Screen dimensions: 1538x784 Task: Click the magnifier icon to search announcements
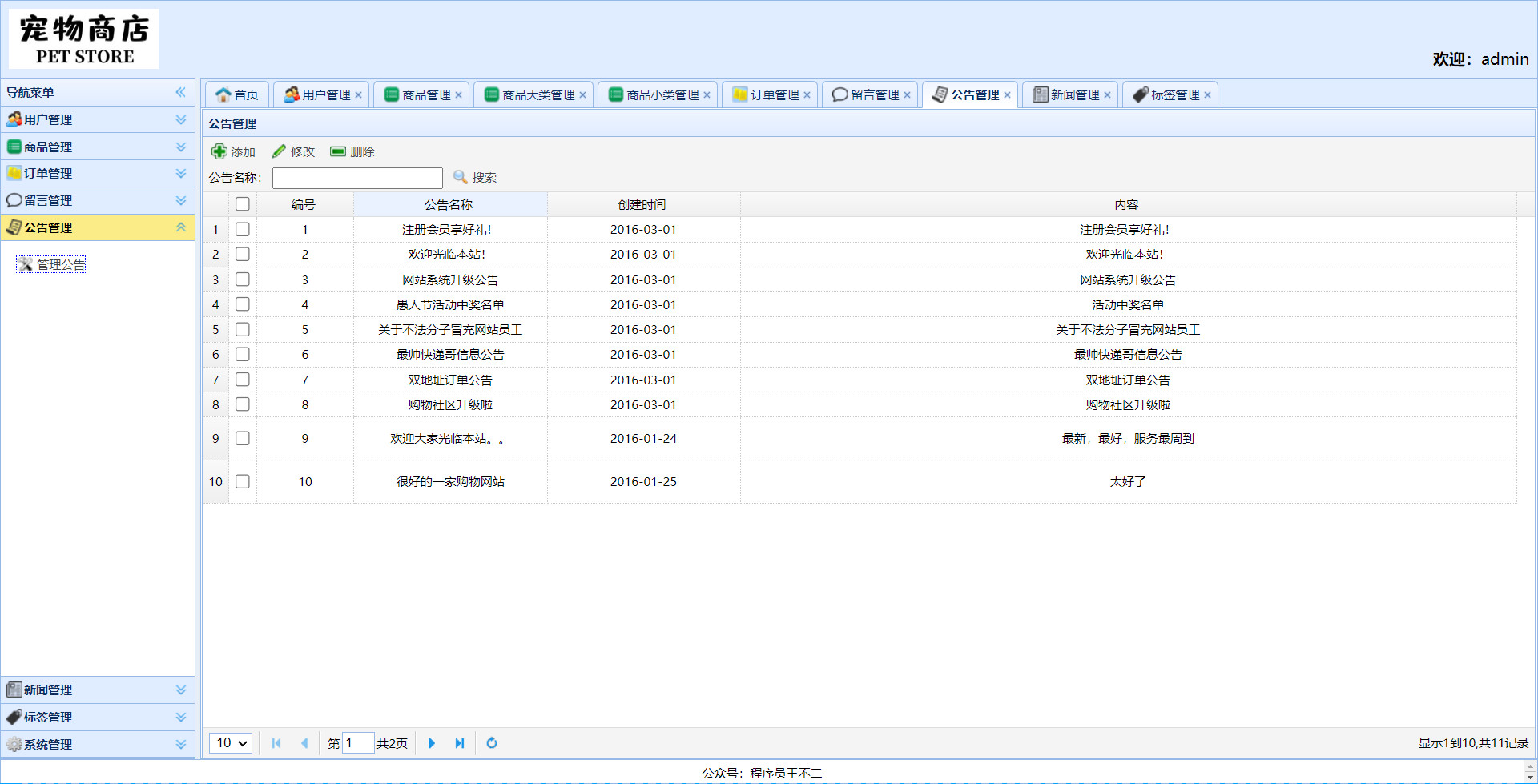click(460, 178)
